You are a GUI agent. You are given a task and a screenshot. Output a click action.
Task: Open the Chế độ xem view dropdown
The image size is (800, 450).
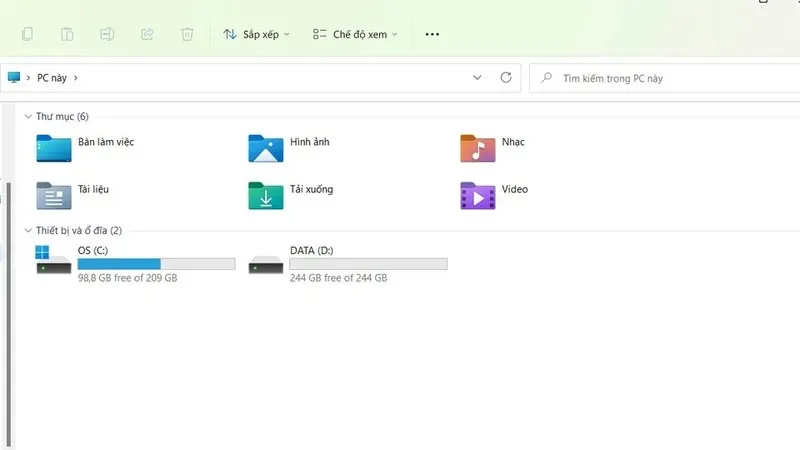pyautogui.click(x=355, y=34)
